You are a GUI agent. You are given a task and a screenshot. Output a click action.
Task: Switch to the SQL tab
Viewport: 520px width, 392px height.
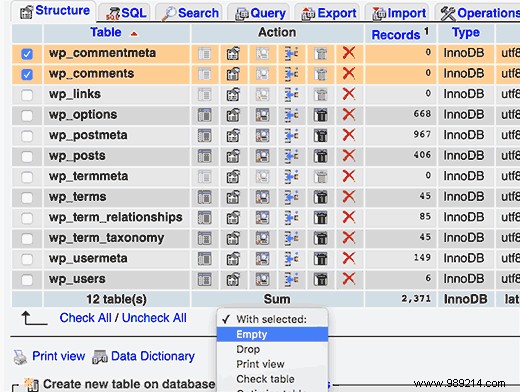click(126, 13)
